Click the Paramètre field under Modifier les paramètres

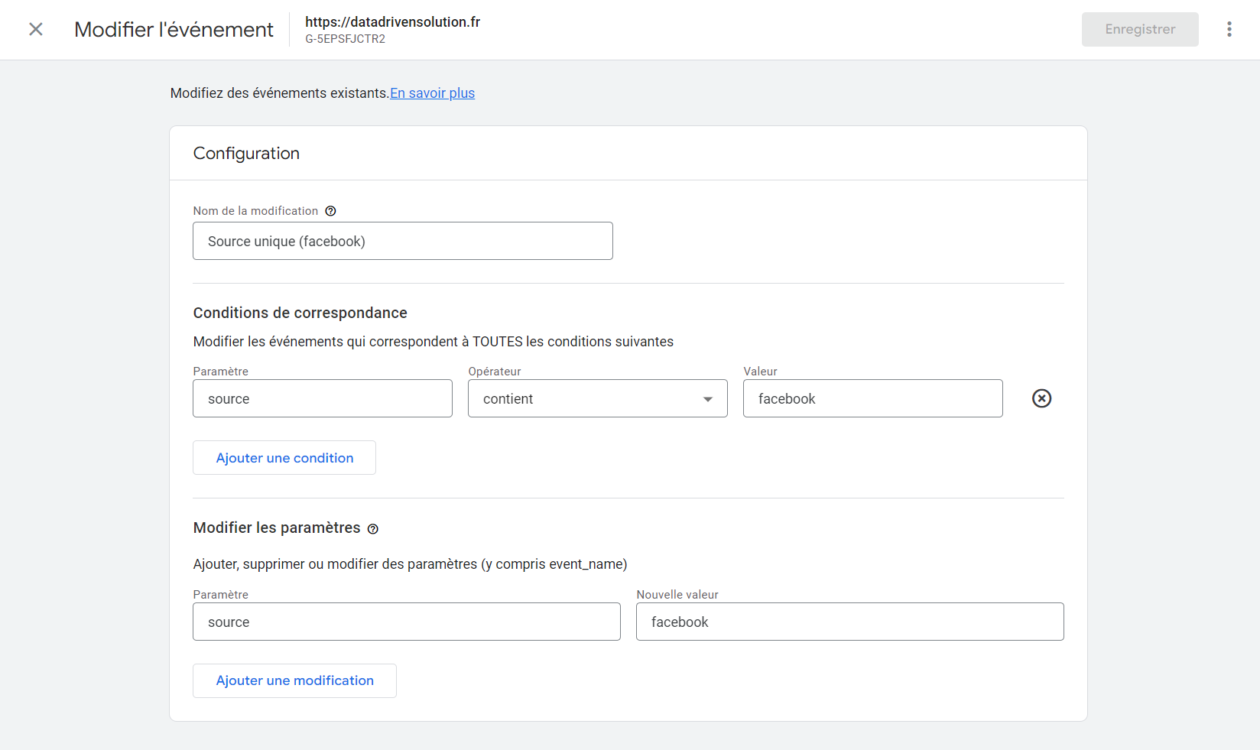coord(406,622)
